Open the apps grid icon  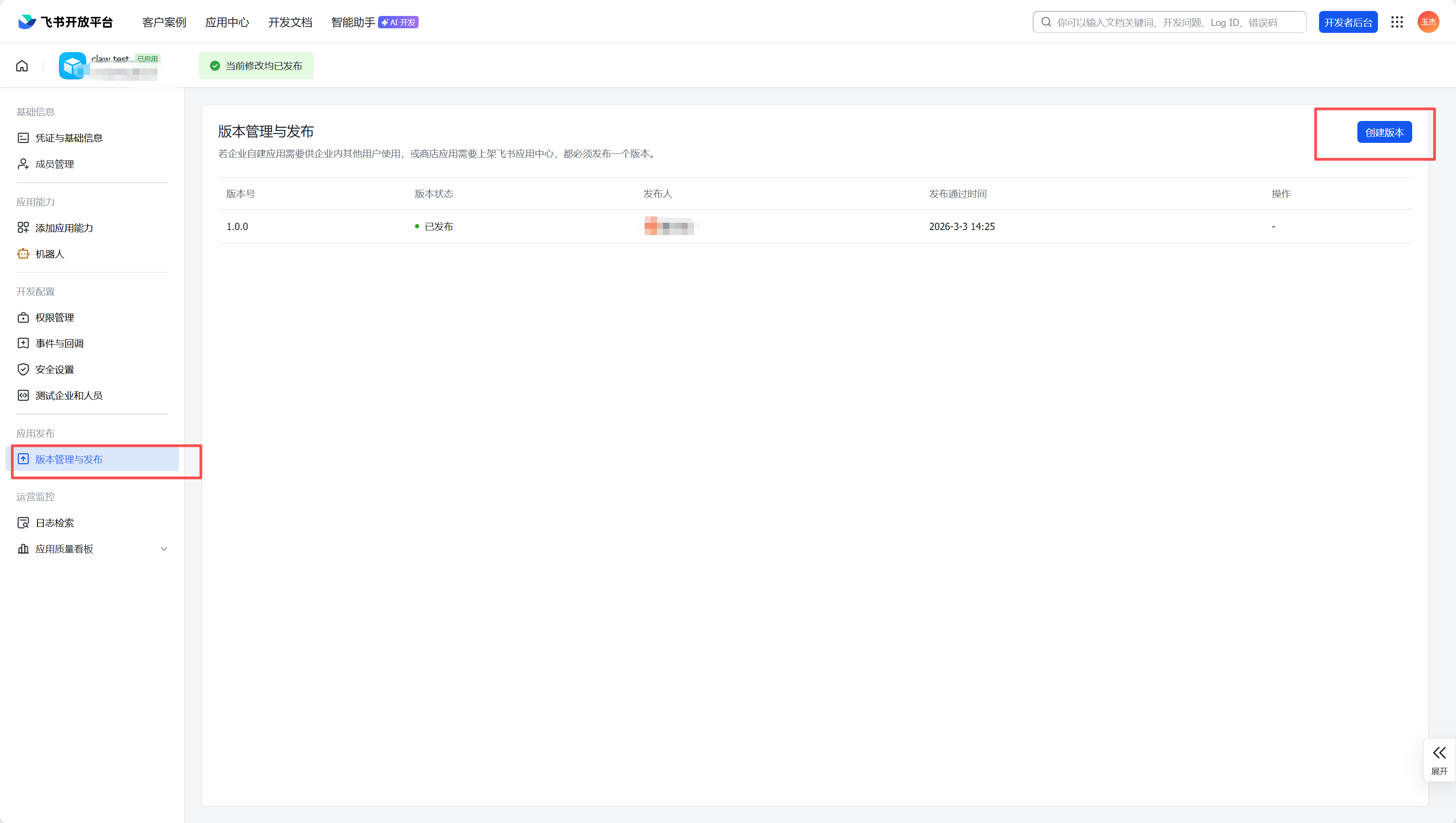click(1397, 22)
